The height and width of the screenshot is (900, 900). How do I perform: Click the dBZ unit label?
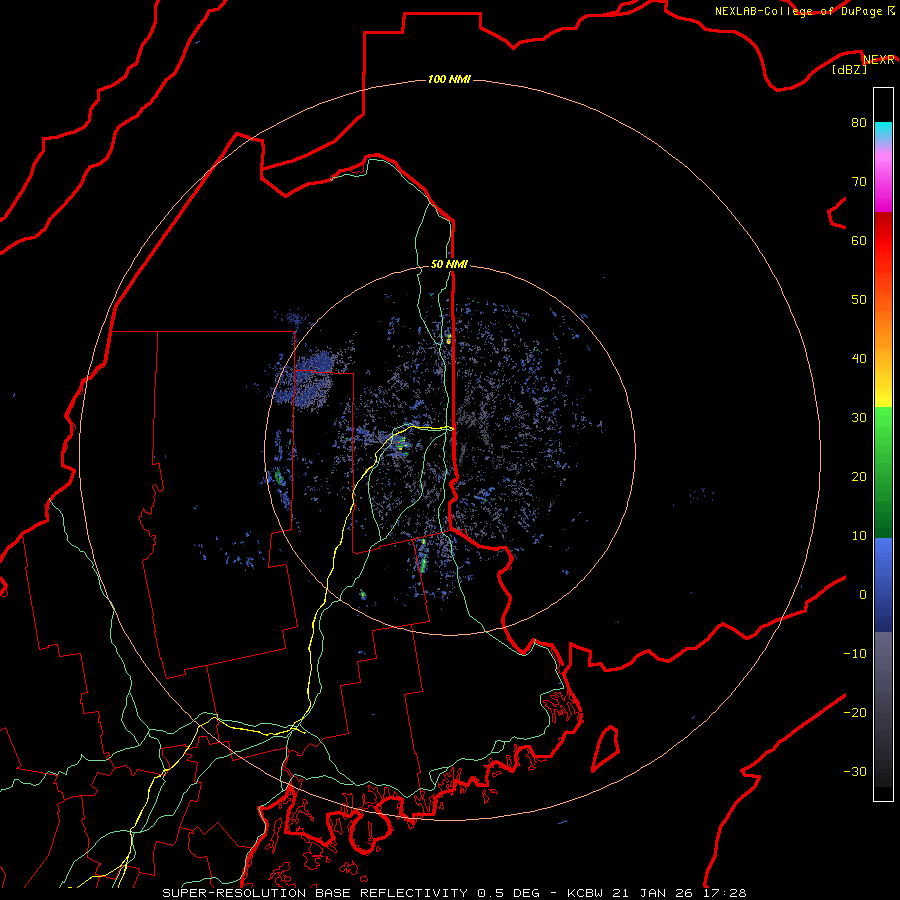[x=849, y=69]
